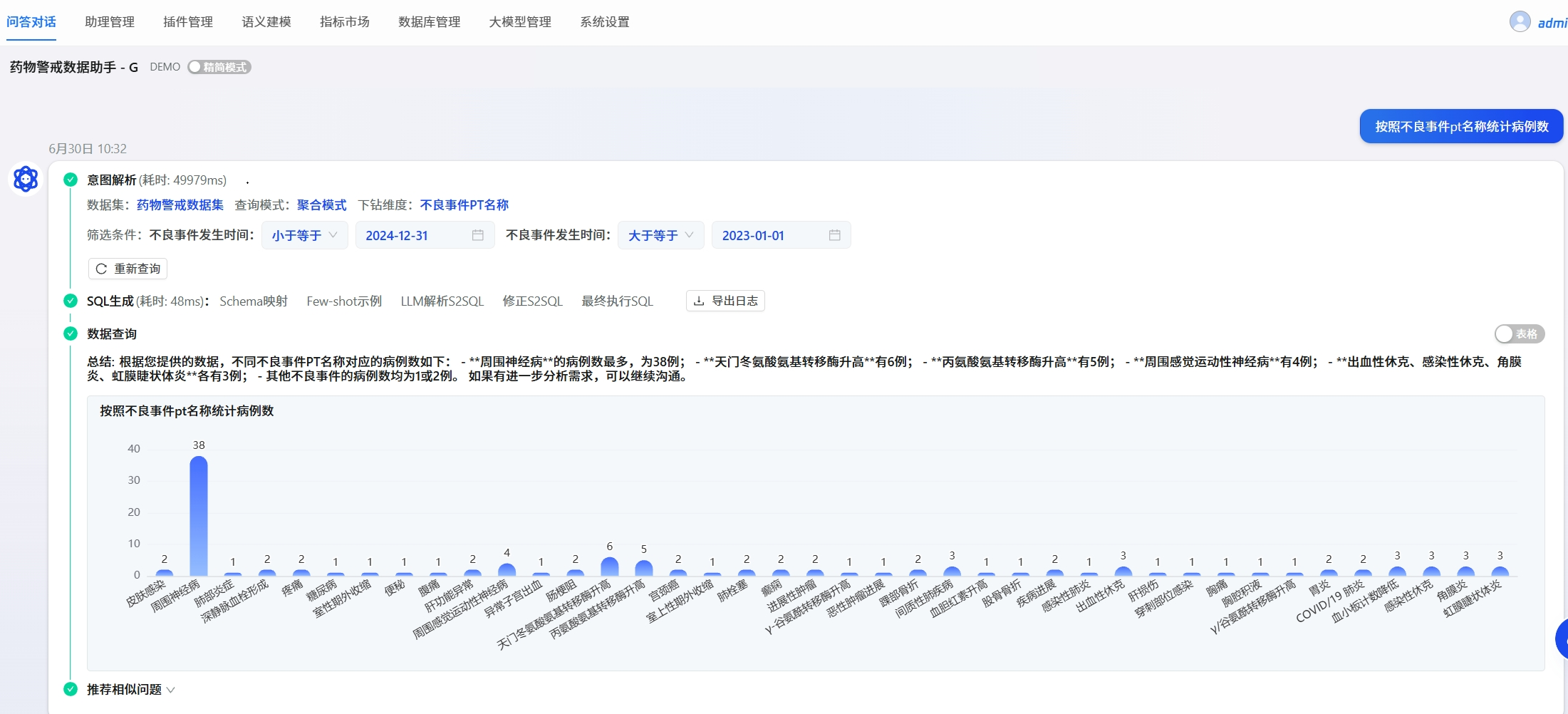The image size is (1568, 714).
Task: Open calendar icon for 2023-01-01 date
Action: pyautogui.click(x=834, y=235)
